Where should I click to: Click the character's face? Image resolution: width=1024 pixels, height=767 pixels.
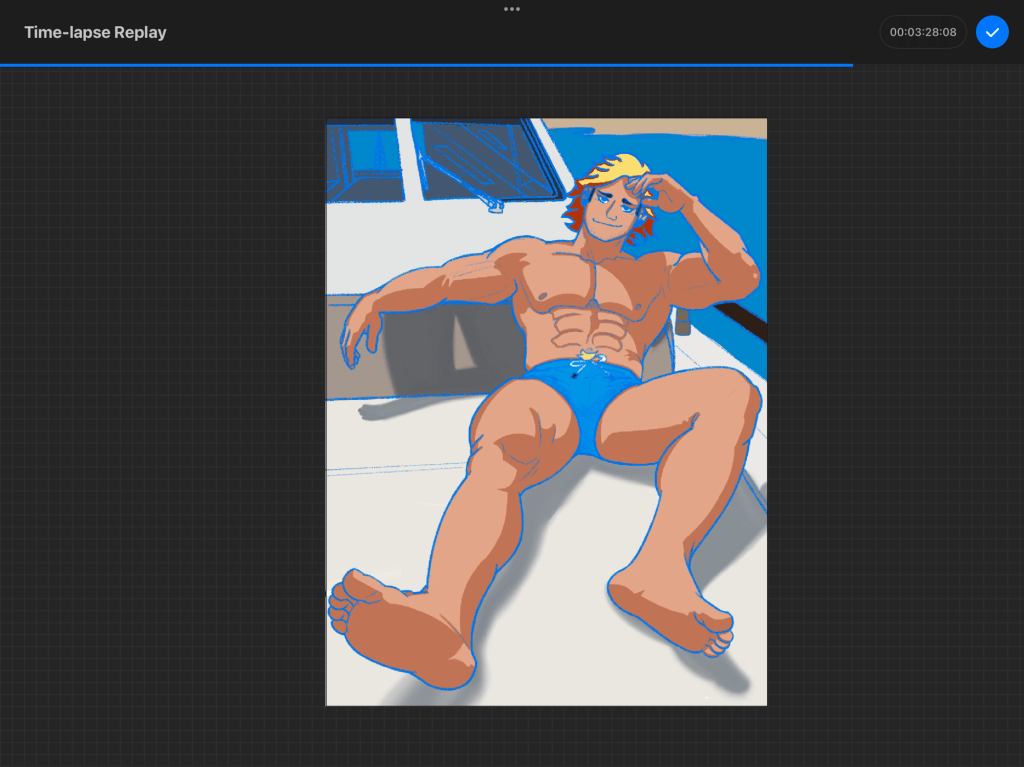(610, 212)
